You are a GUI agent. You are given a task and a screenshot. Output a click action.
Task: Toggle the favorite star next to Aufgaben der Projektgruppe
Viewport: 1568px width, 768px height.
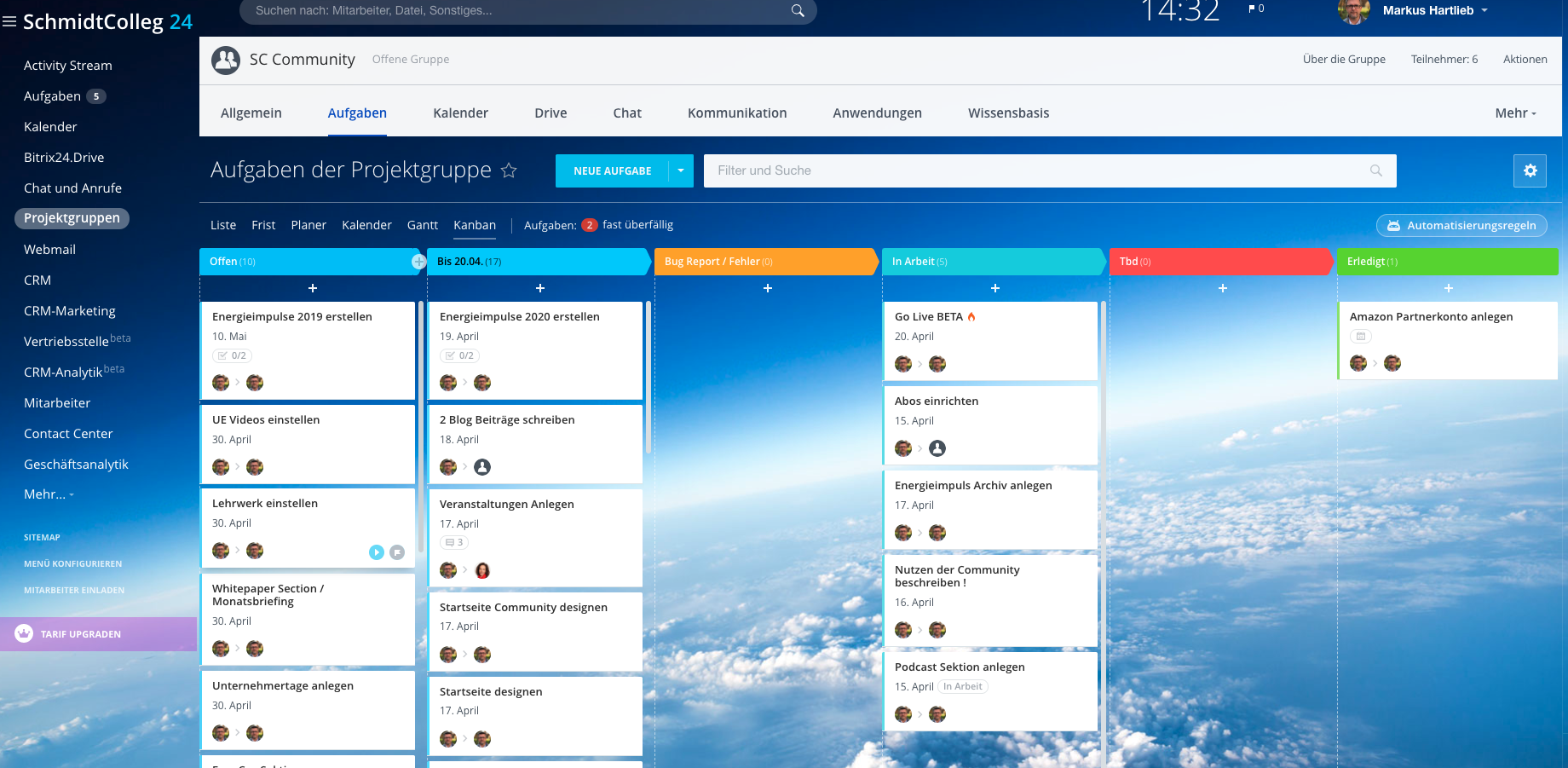[509, 170]
